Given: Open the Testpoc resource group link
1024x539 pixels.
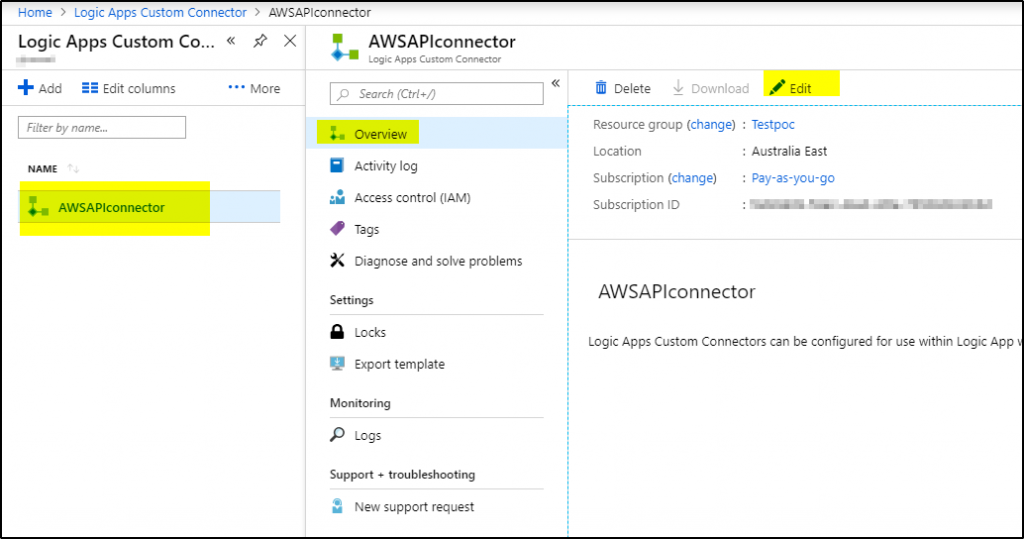Looking at the screenshot, I should (x=773, y=124).
